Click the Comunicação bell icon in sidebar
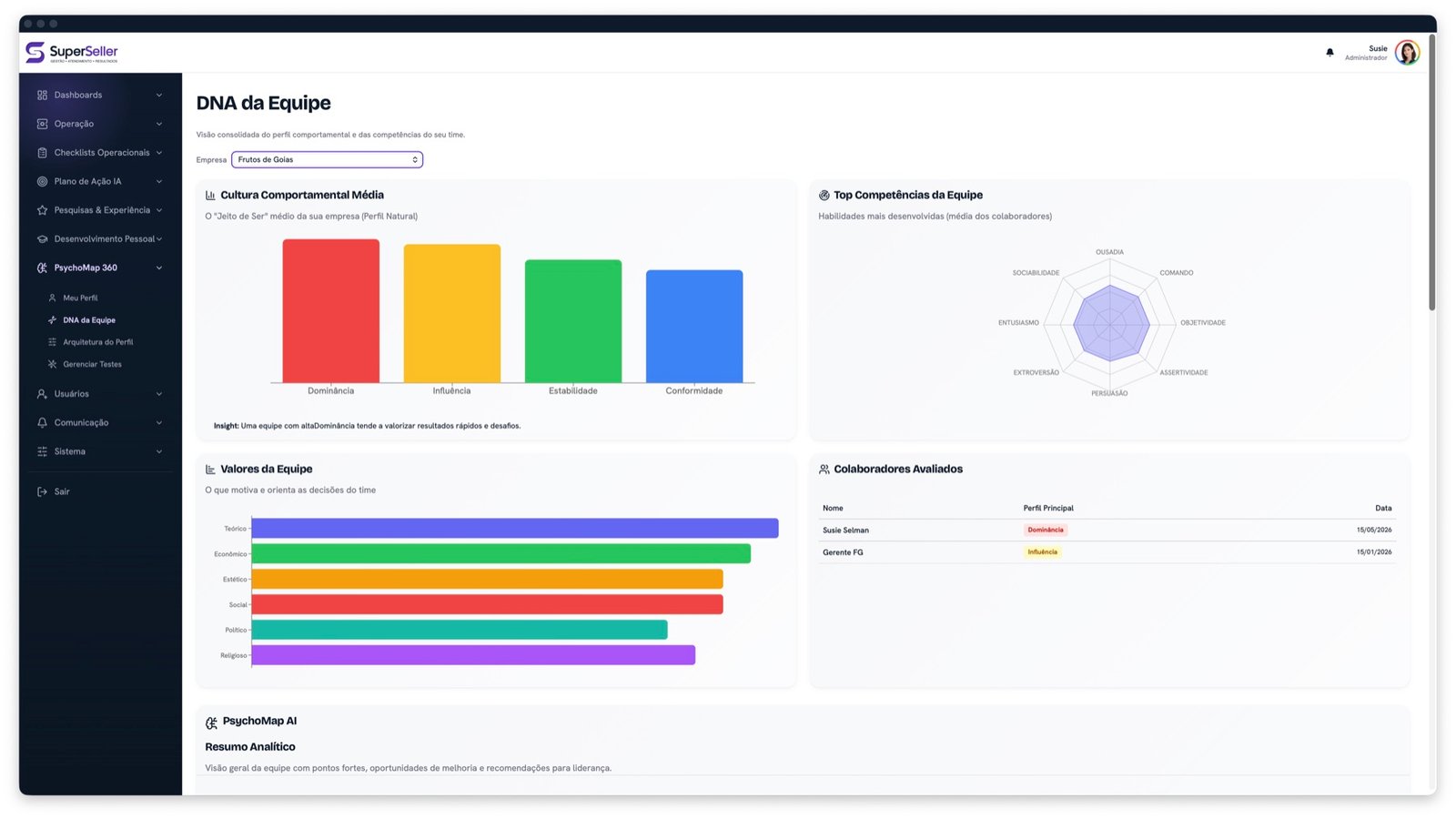This screenshot has width=1456, height=819. click(42, 422)
